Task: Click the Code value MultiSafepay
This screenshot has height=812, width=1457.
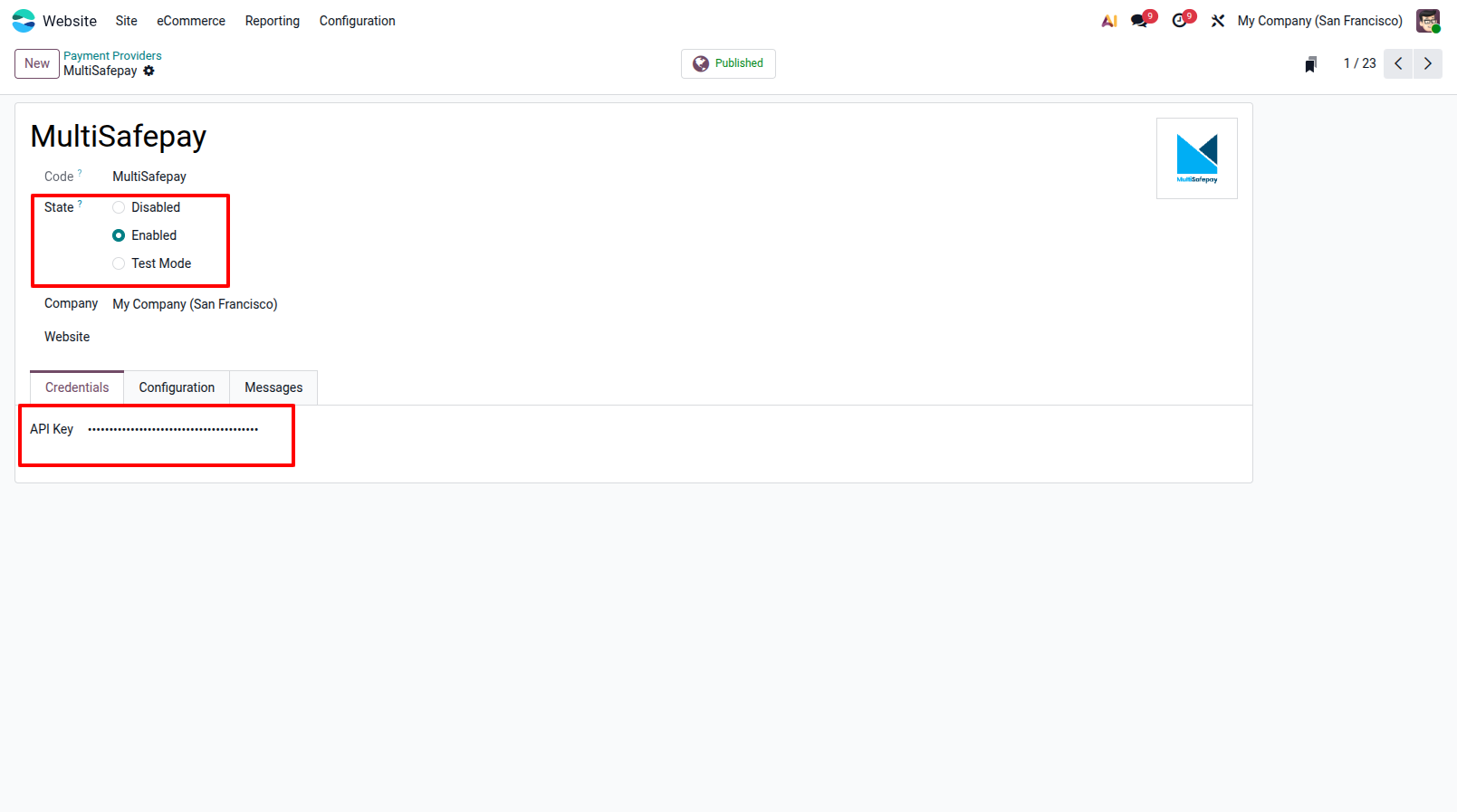Action: [x=149, y=177]
